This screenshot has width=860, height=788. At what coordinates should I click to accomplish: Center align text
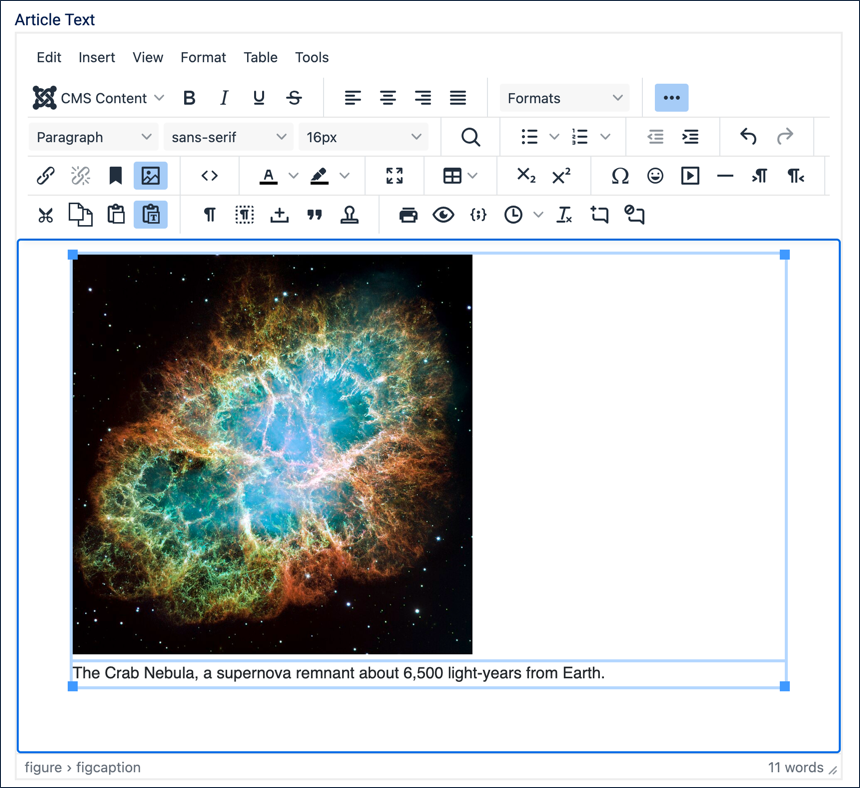coord(388,98)
